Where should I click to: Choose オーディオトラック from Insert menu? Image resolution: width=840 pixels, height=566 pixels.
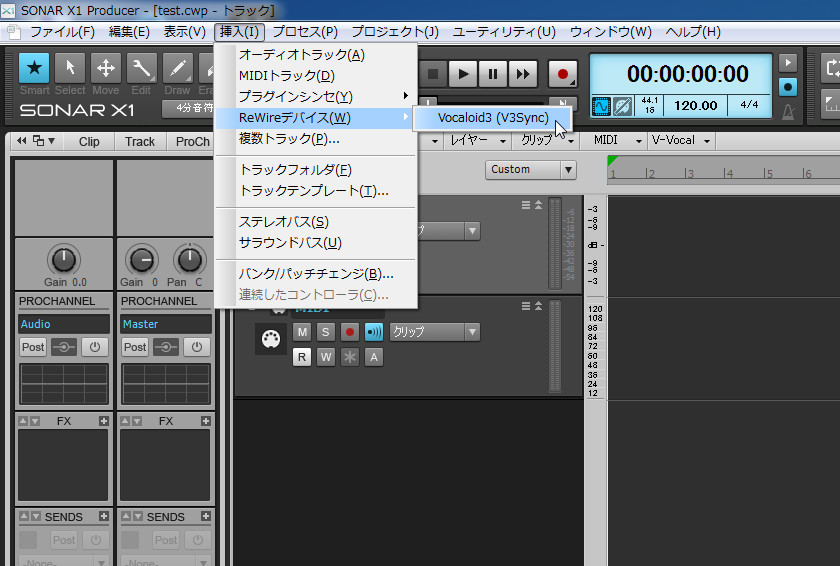coord(316,55)
